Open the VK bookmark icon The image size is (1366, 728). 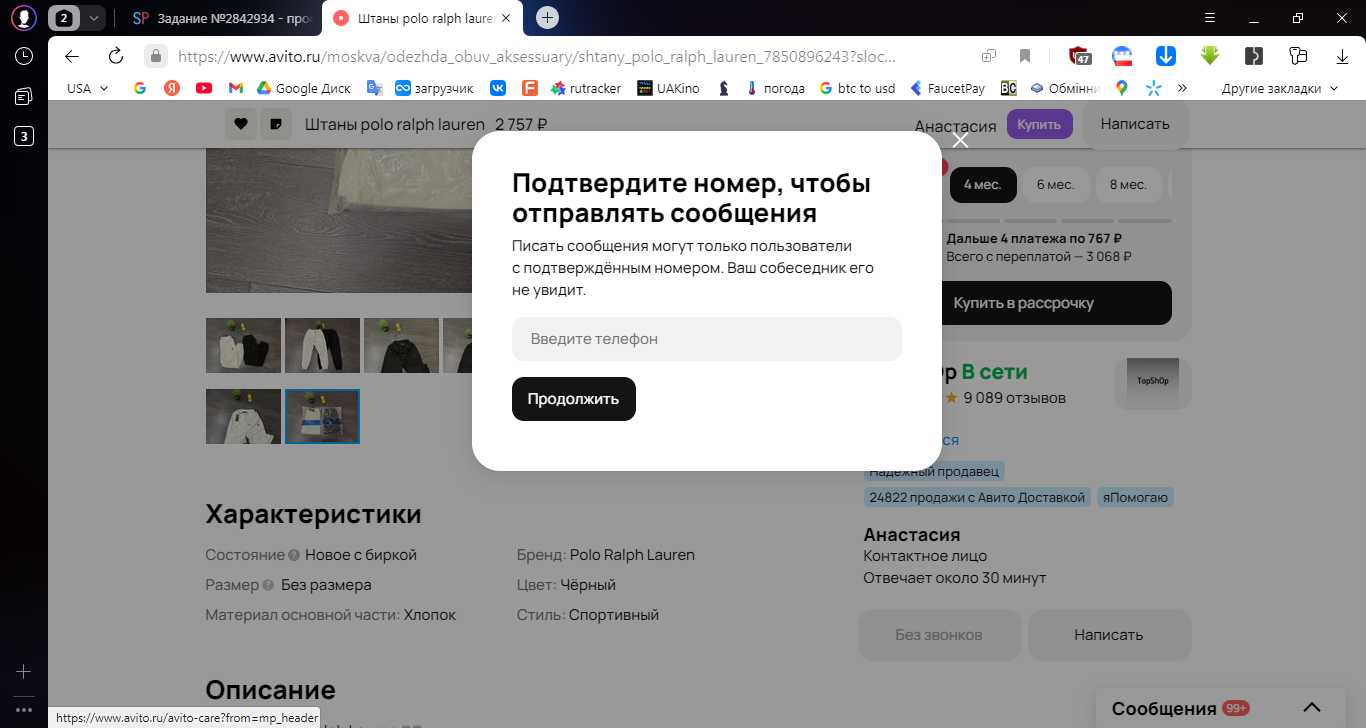point(498,88)
